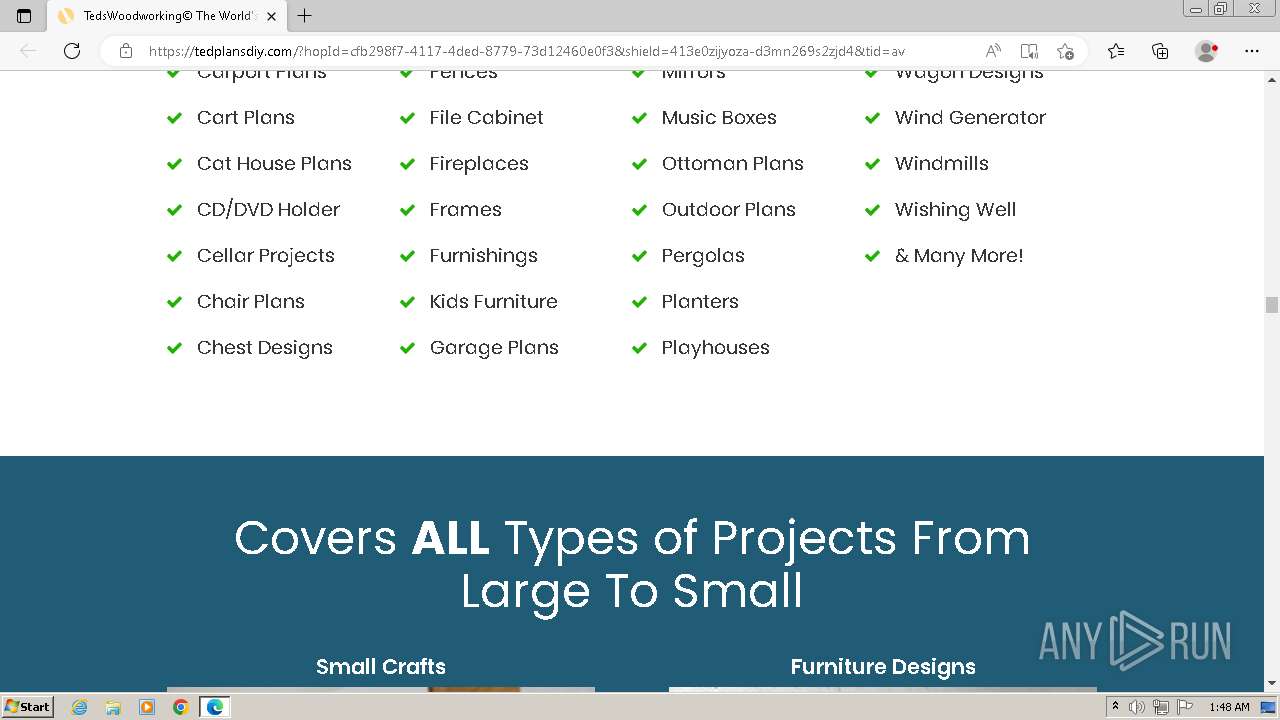Click the 'Small Crafts' heading

click(x=381, y=666)
